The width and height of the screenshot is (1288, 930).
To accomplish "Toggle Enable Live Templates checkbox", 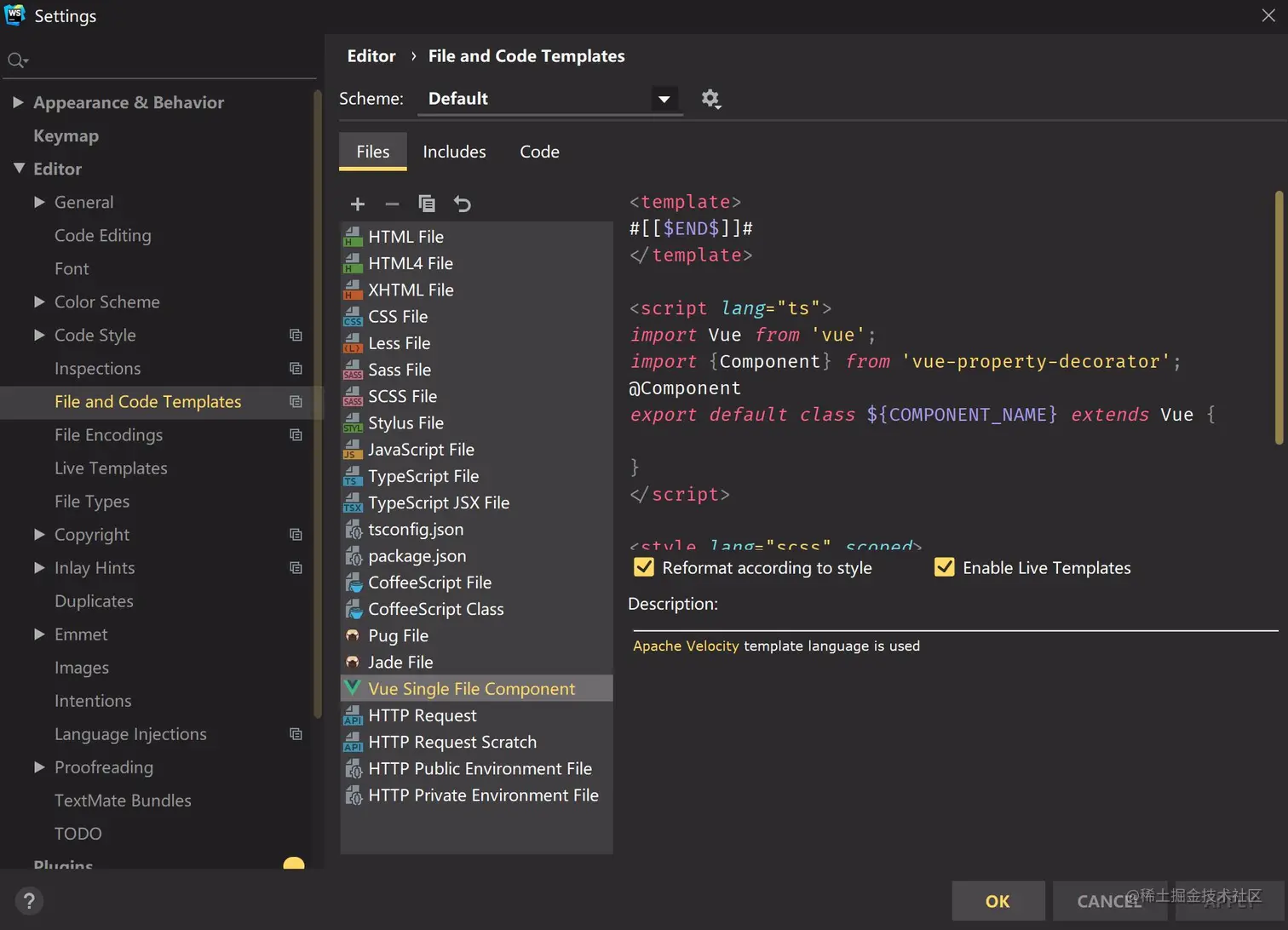I will click(945, 567).
